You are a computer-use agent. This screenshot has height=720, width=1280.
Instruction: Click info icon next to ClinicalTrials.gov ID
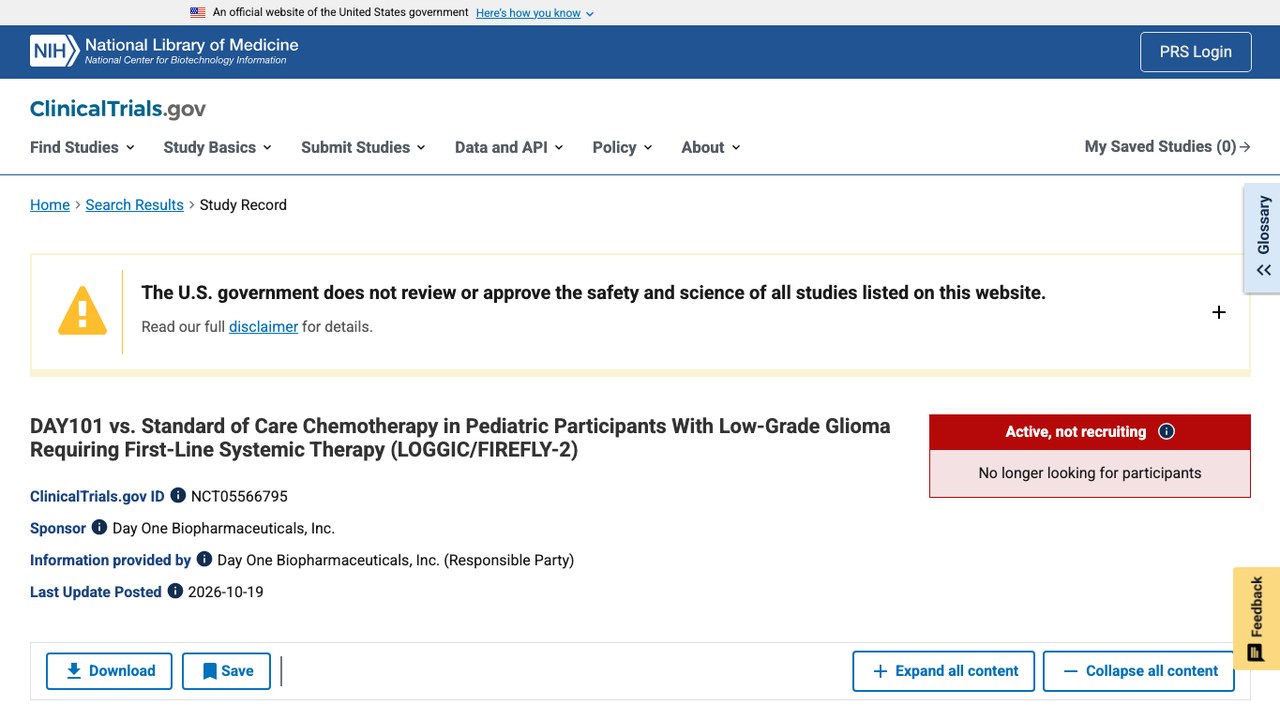pyautogui.click(x=178, y=495)
